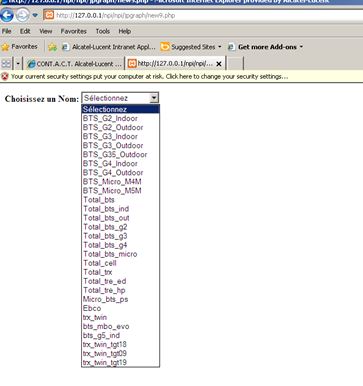Screen dimensions: 363x386
Task: Switch to http://127.0.0.1/npi/npi tab
Action: tap(171, 63)
